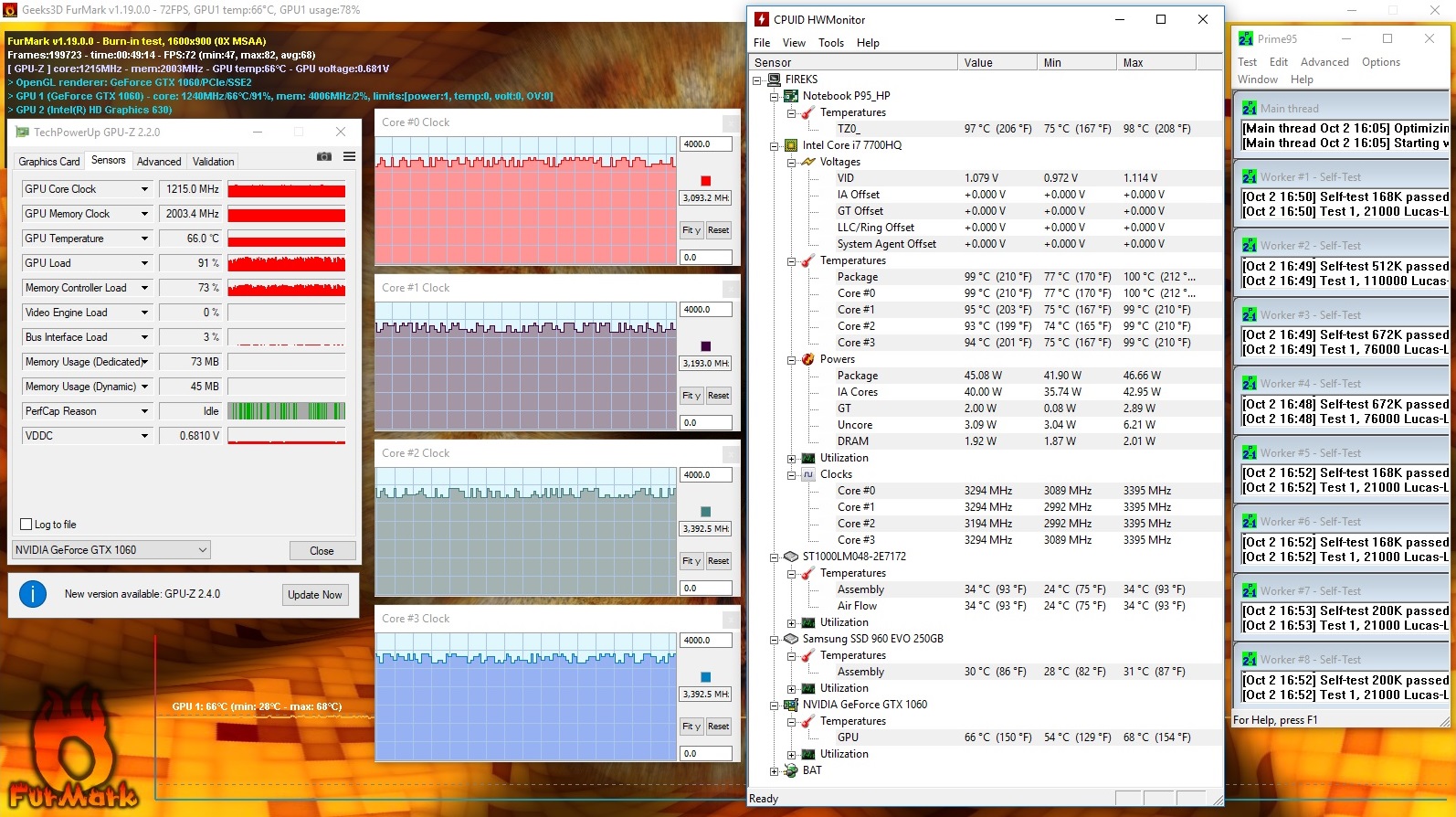
Task: Open the PerfCap Reason sensor dropdown
Action: tap(144, 411)
